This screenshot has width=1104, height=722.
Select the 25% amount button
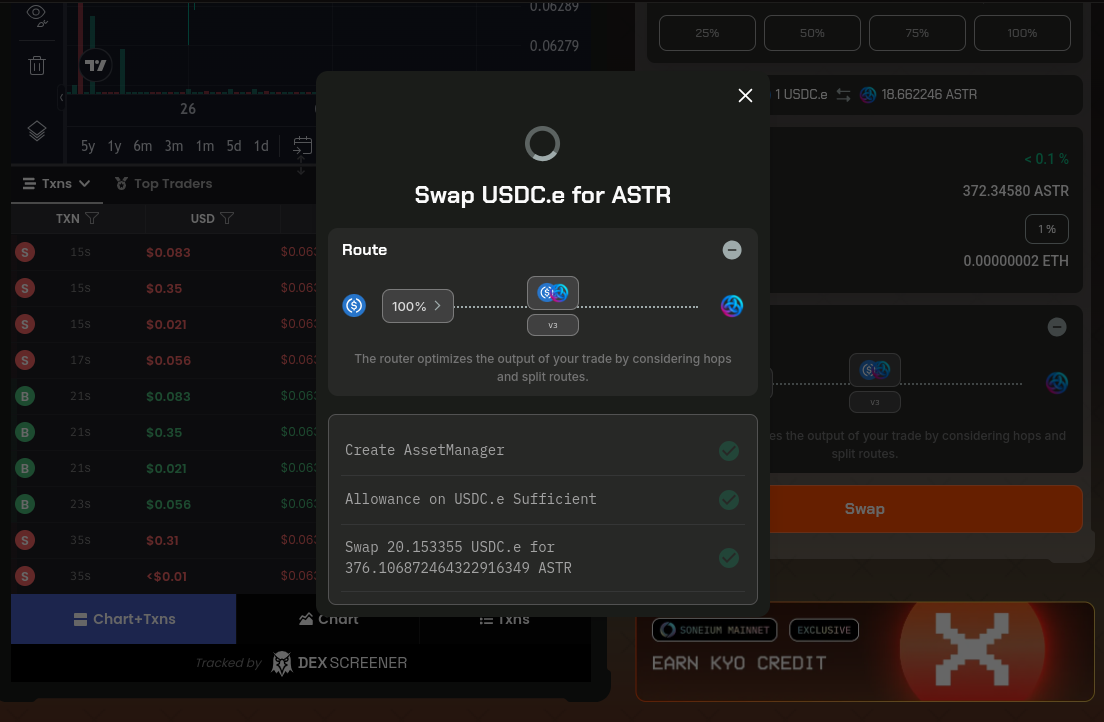[x=707, y=33]
